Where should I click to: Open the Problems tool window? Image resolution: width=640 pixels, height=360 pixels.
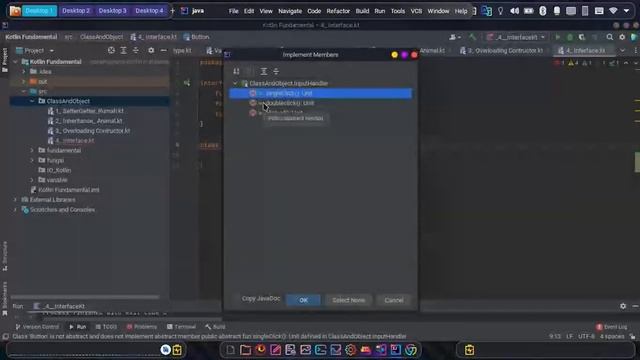tap(142, 327)
